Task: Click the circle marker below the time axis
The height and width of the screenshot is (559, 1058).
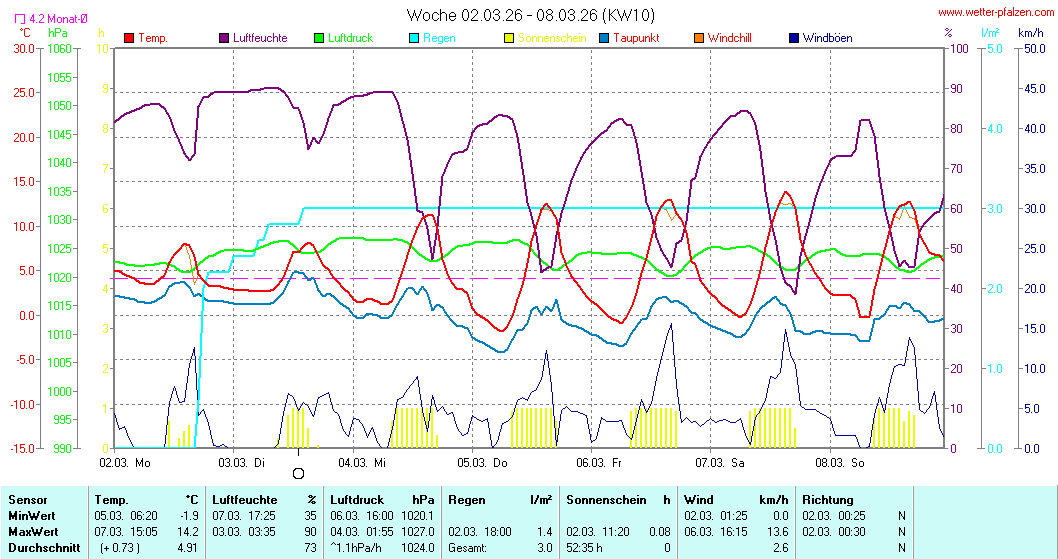Action: coord(298,473)
